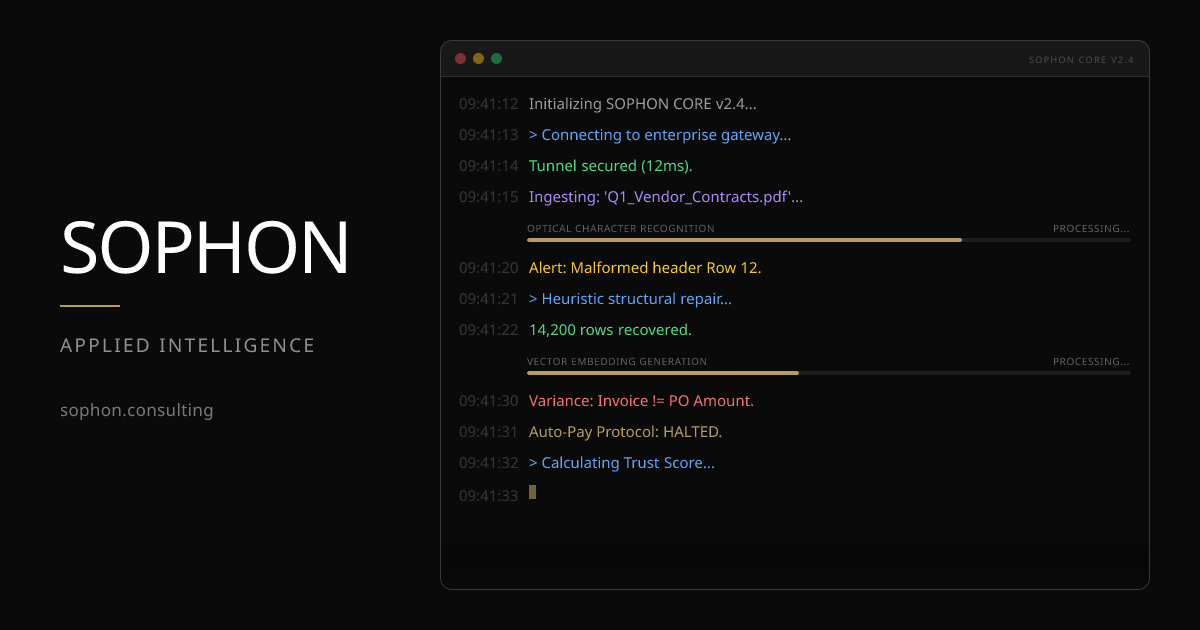Select 'Variance: Invoice != PO Amount.' line

pyautogui.click(x=641, y=401)
